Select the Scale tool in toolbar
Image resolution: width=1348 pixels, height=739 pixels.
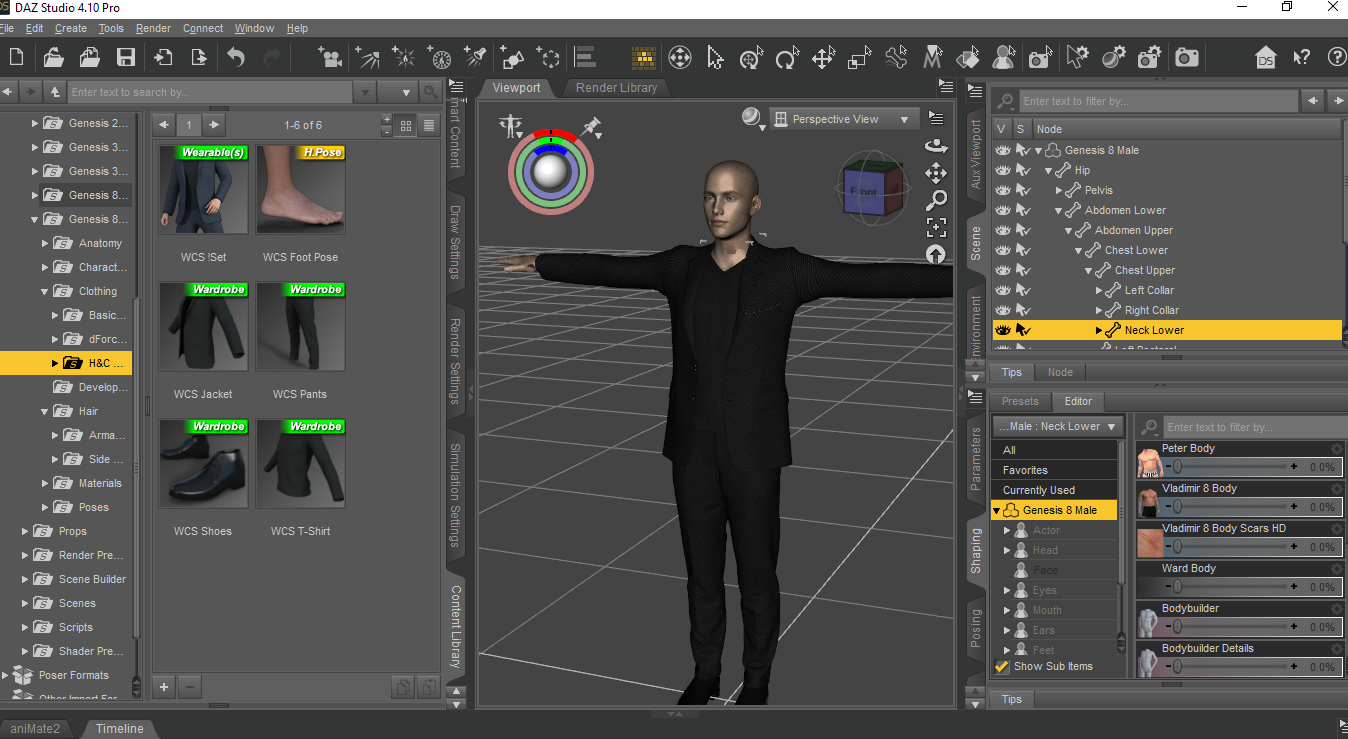859,57
